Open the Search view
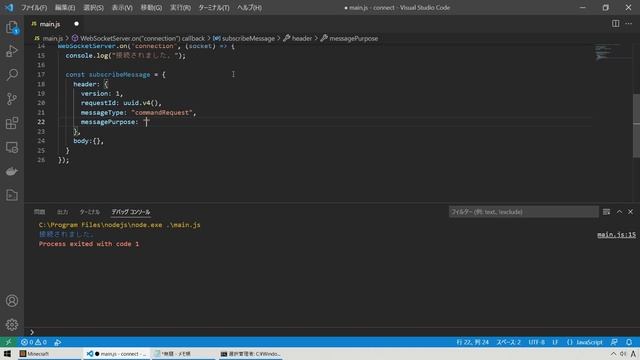Viewport: 640px width, 360px height. pyautogui.click(x=12, y=75)
